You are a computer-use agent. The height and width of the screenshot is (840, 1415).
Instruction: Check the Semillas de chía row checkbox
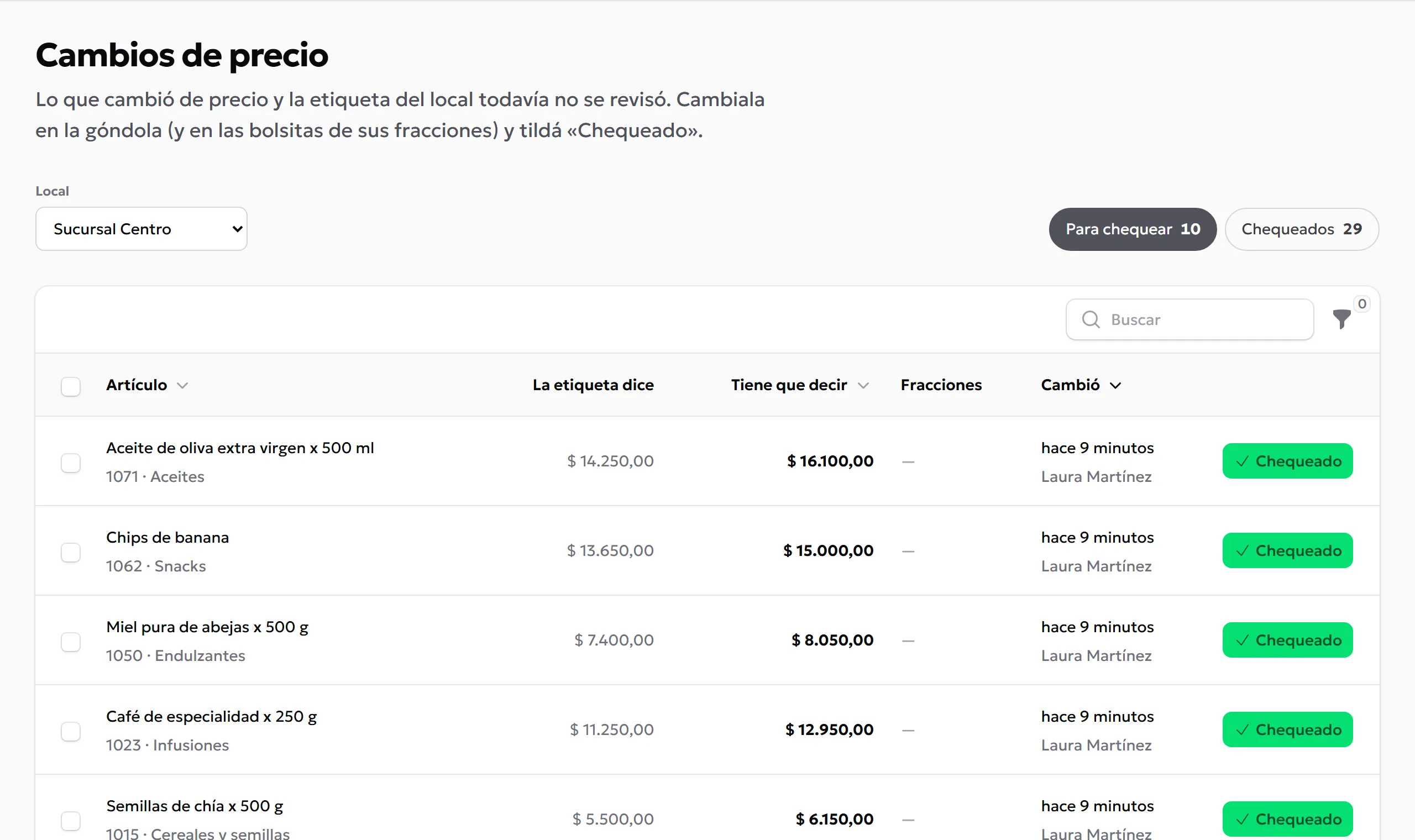coord(71,820)
